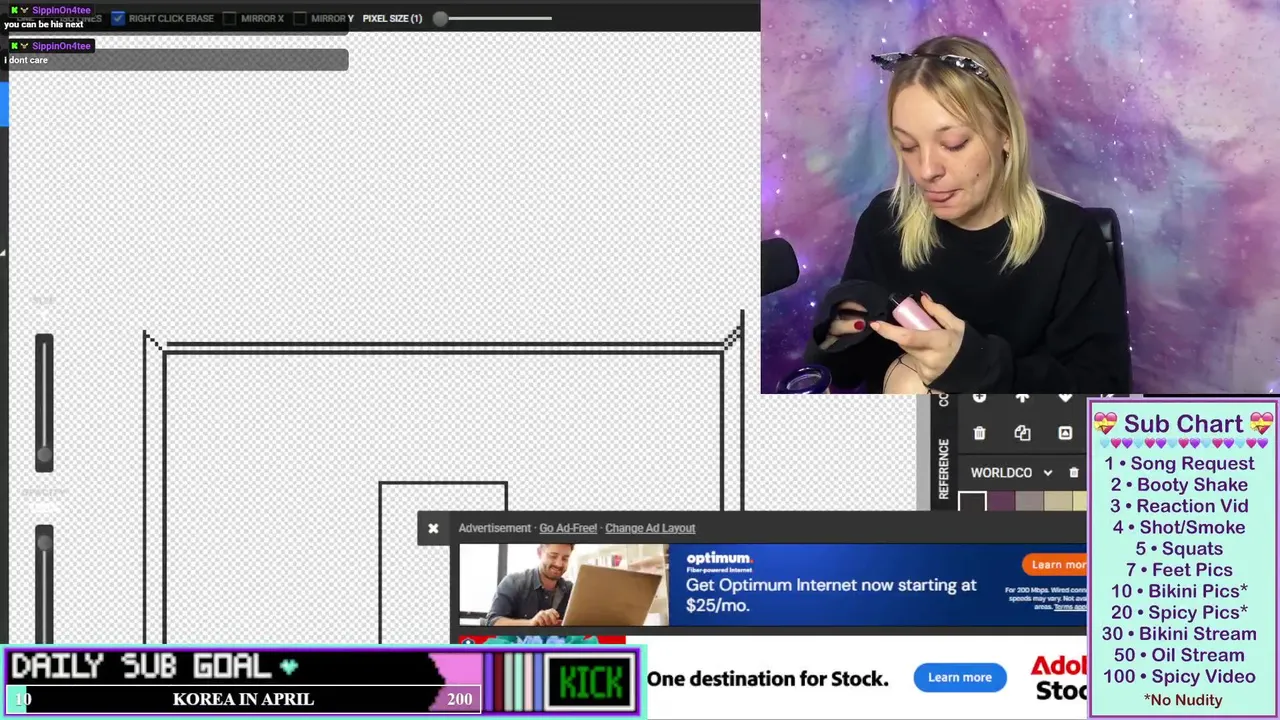
Task: Close the advertisement panel with the X
Action: 433,528
